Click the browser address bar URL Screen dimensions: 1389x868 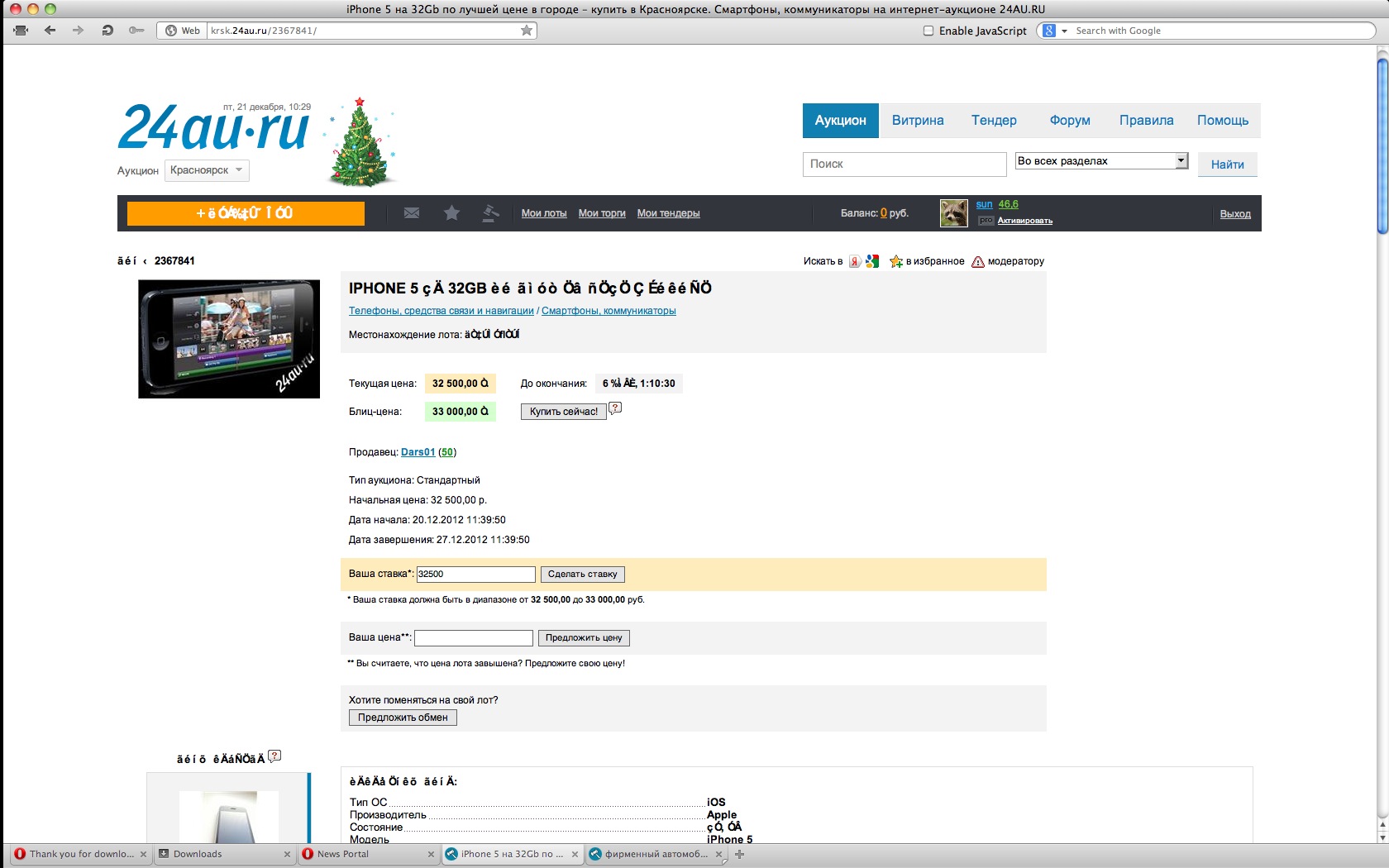[364, 31]
